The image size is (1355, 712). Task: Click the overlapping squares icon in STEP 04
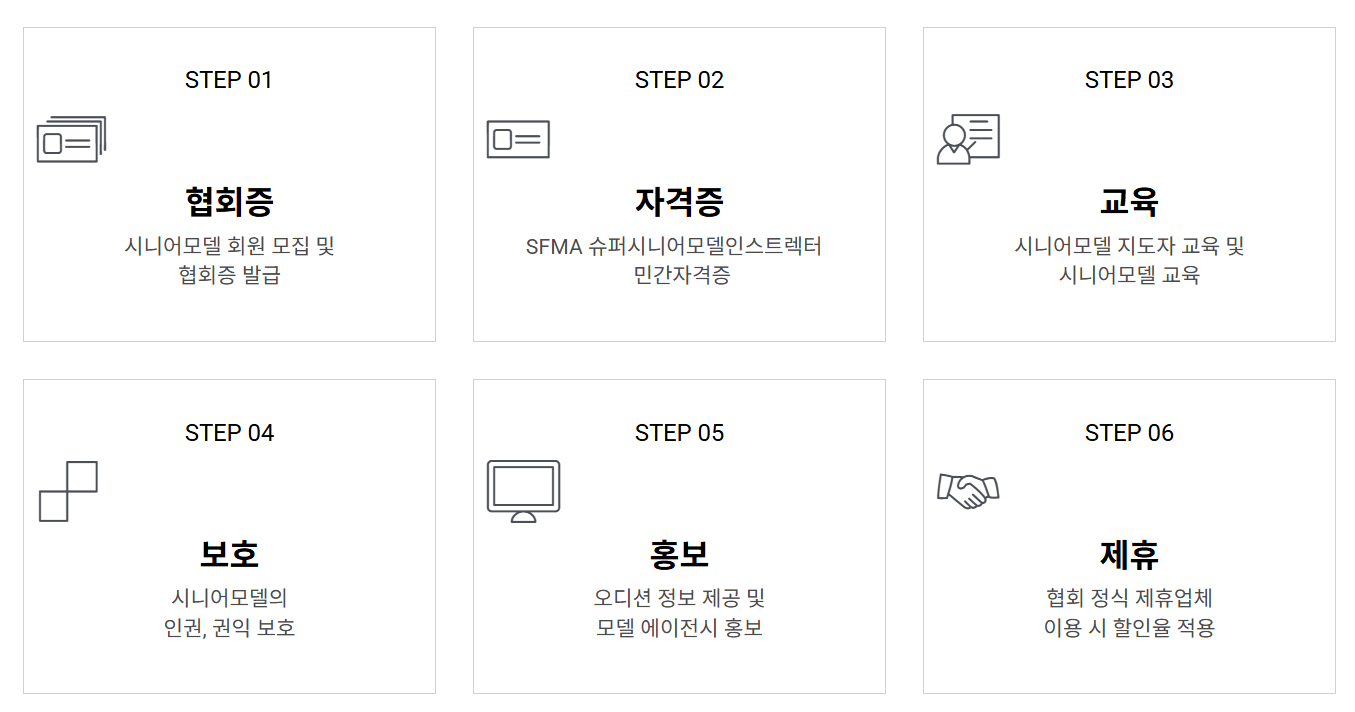pos(68,491)
